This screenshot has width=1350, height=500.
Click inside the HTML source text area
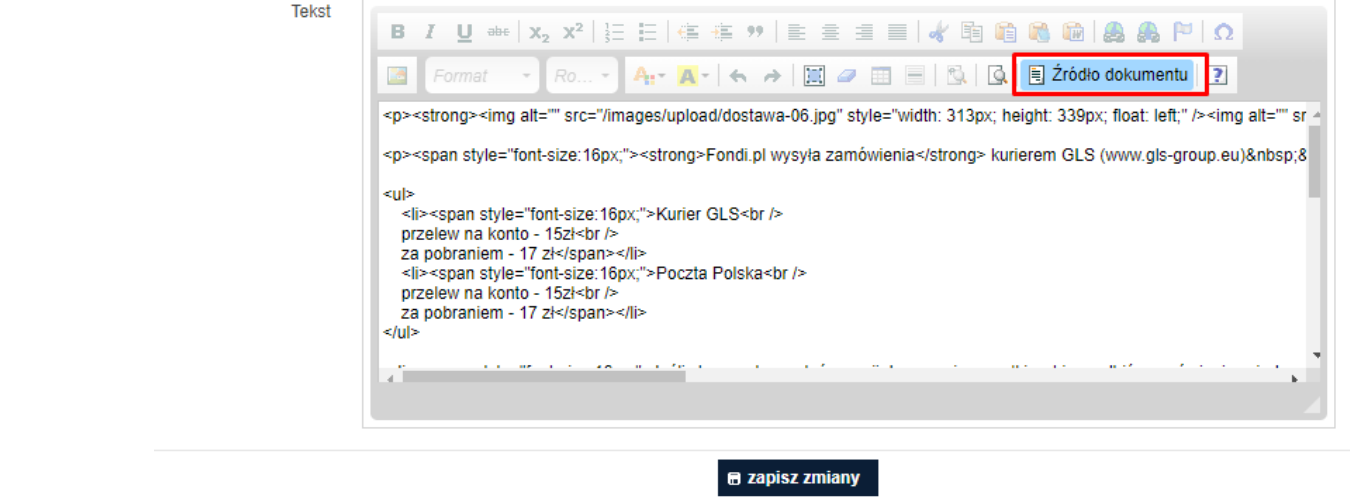[x=843, y=234]
